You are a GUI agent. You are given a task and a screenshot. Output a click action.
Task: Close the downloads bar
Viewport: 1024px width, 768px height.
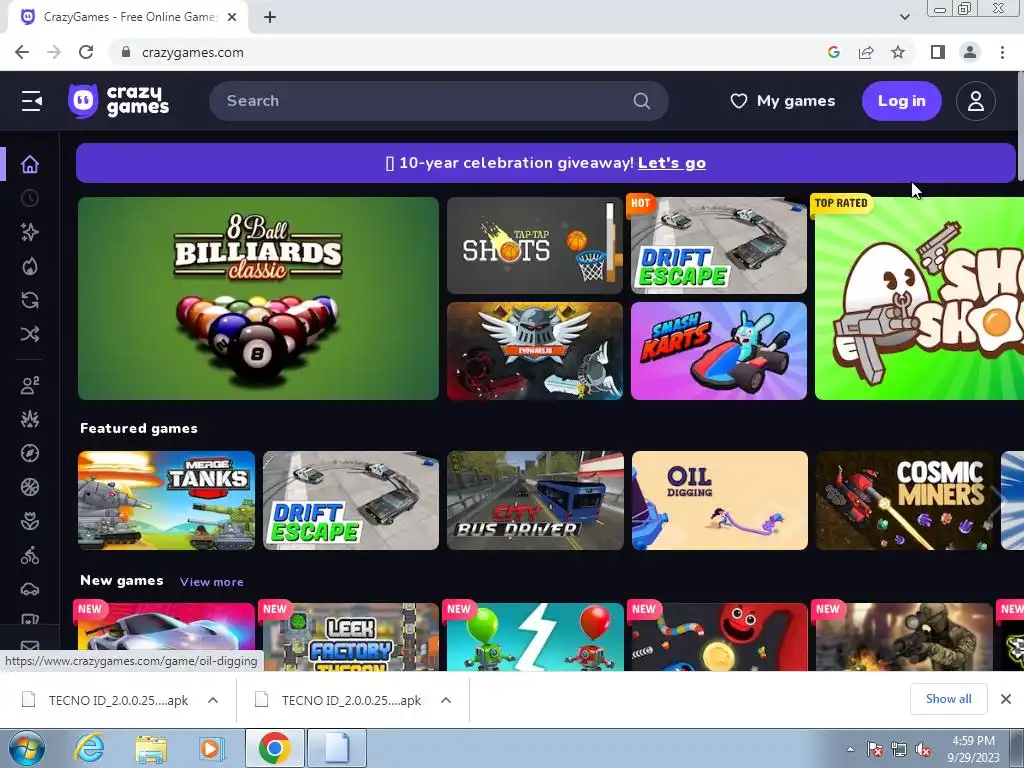[1006, 699]
